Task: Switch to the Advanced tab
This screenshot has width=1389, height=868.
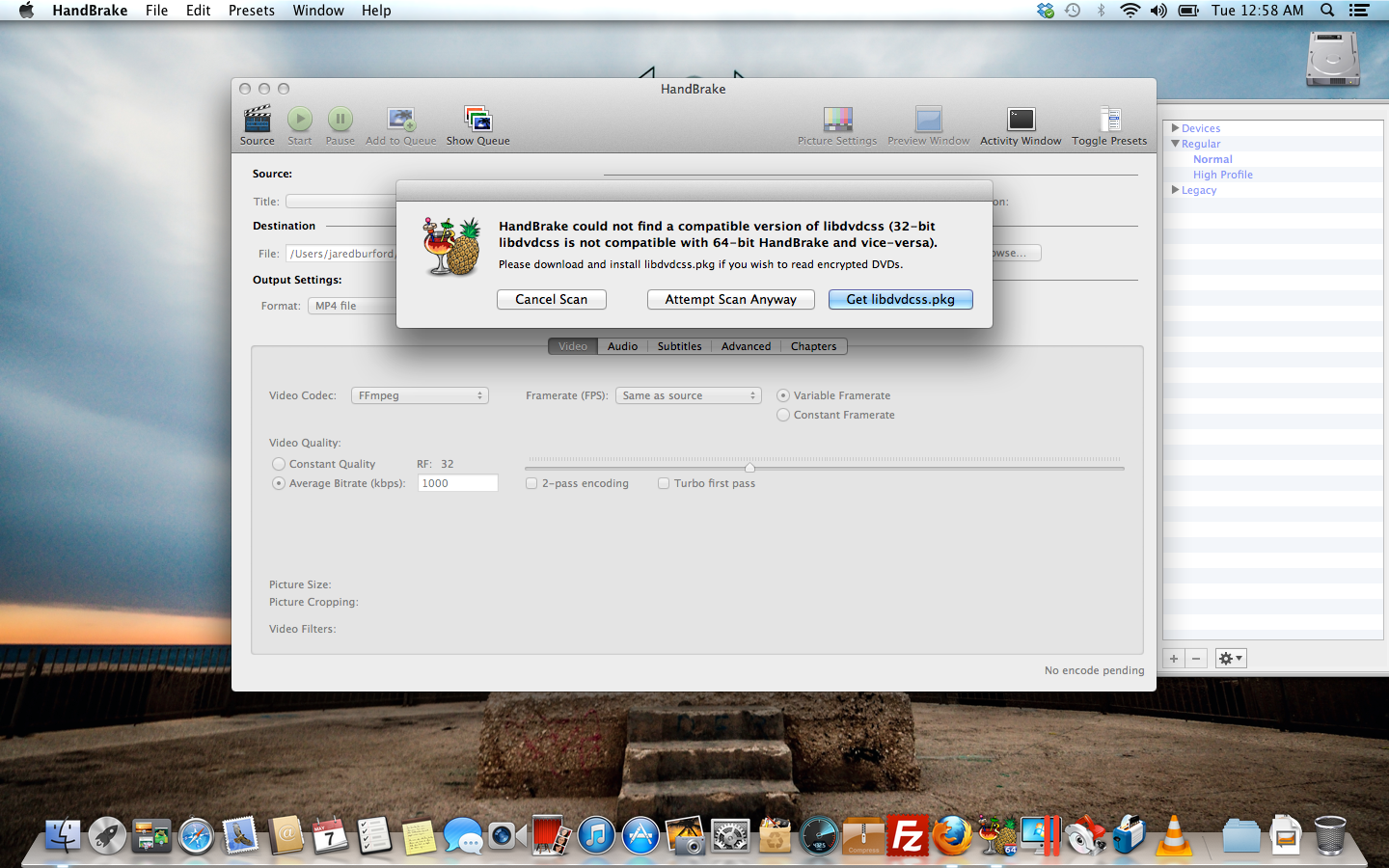Action: 746,346
